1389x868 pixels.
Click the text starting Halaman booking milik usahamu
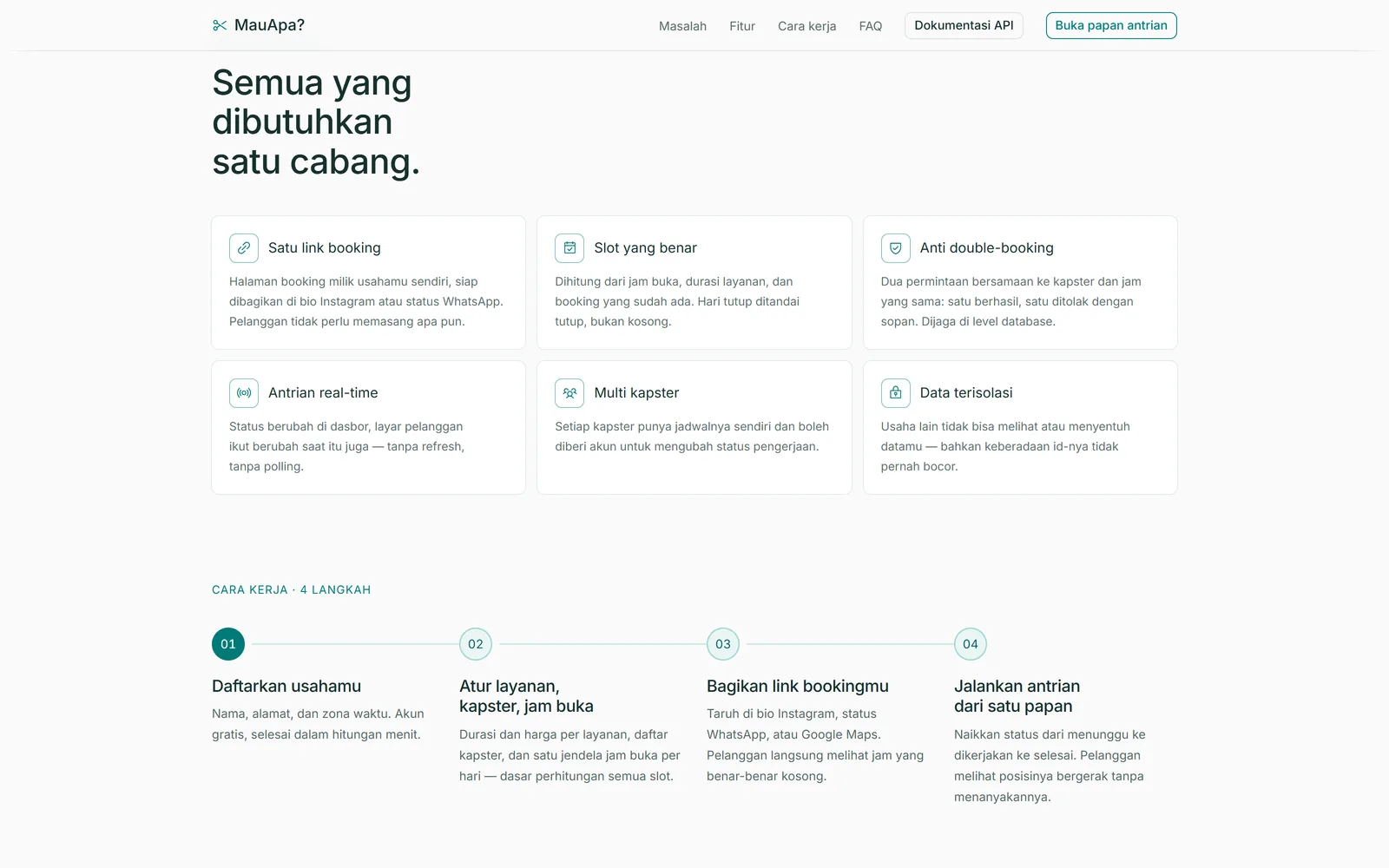coord(366,301)
